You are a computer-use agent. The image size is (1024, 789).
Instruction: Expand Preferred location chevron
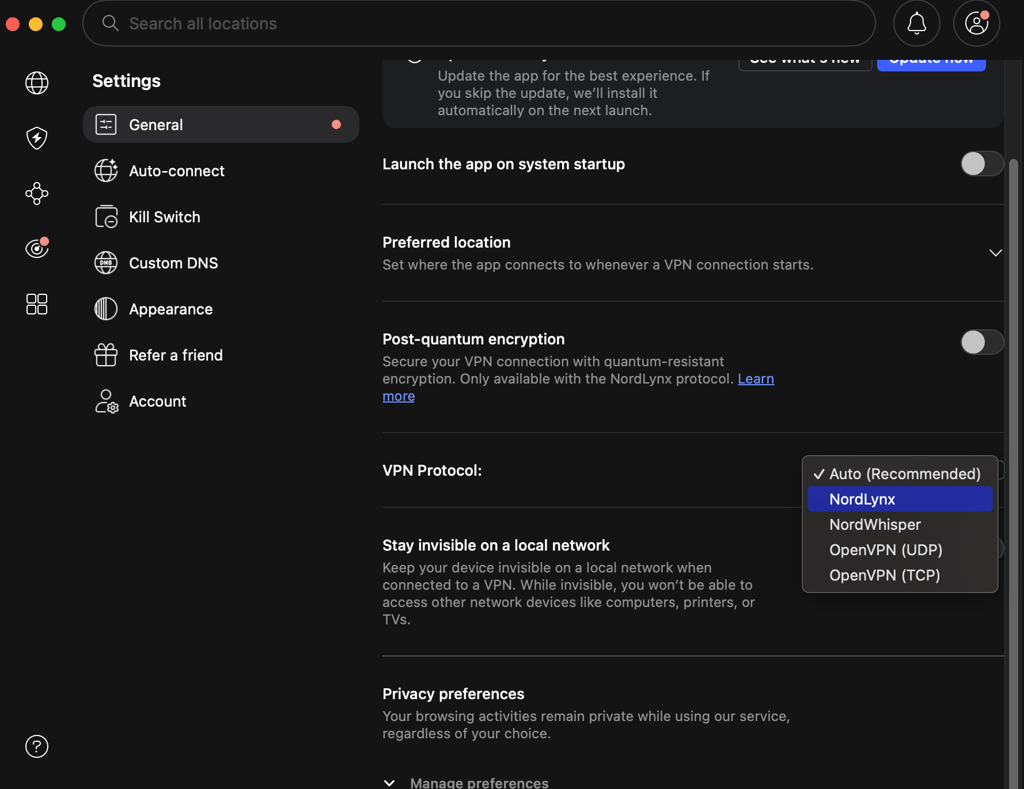[995, 253]
